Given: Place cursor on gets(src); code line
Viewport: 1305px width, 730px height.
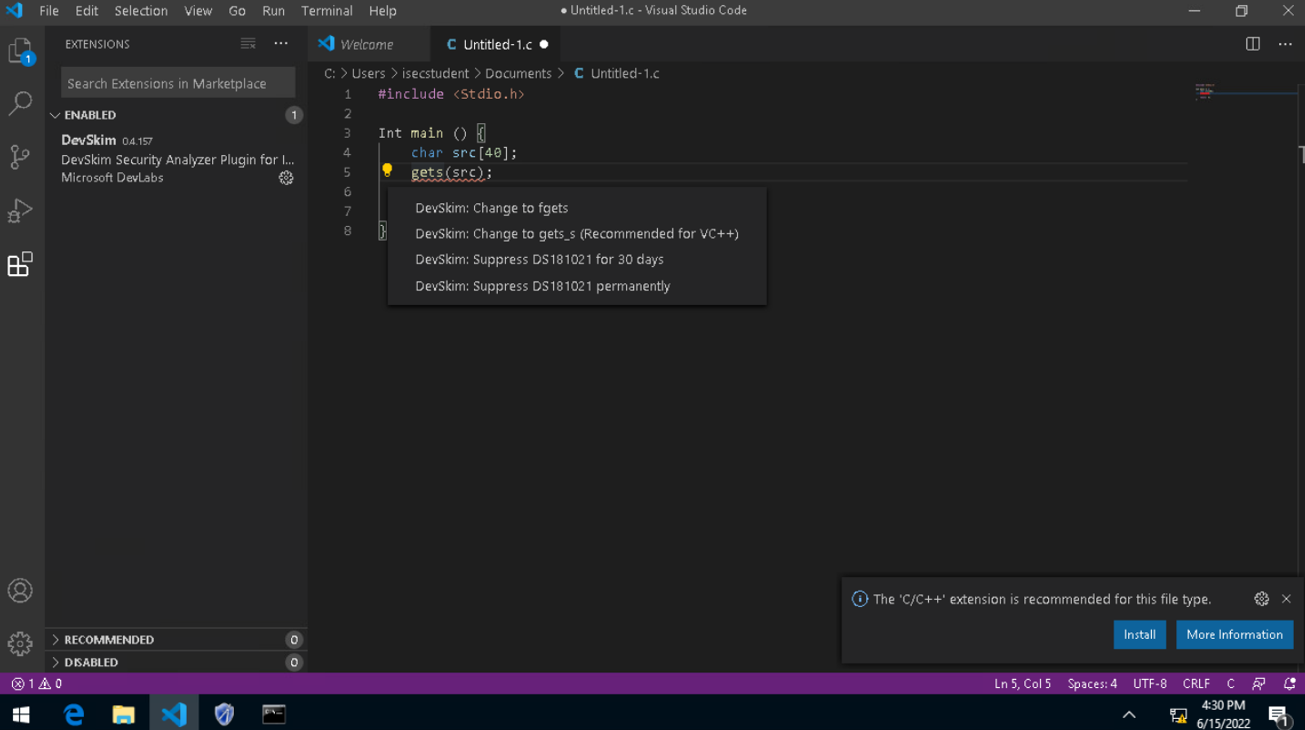Looking at the screenshot, I should 452,172.
